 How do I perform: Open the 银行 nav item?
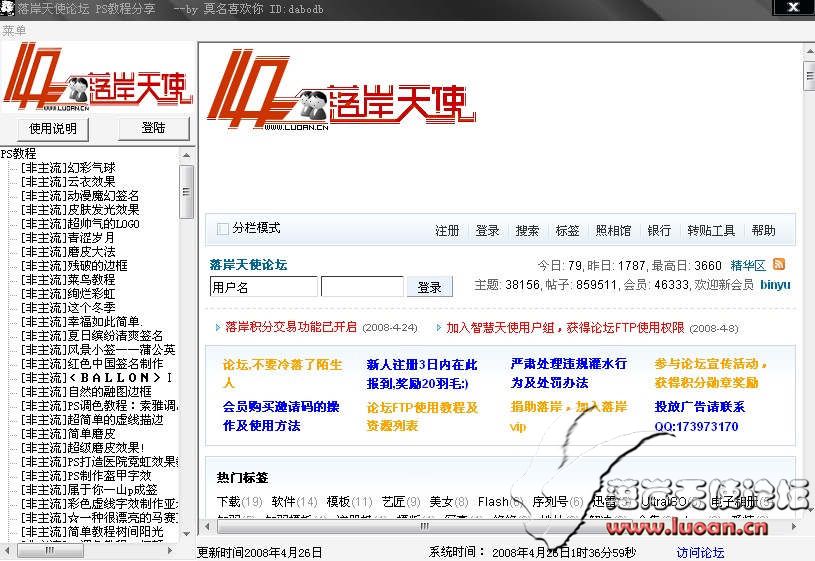tap(659, 230)
